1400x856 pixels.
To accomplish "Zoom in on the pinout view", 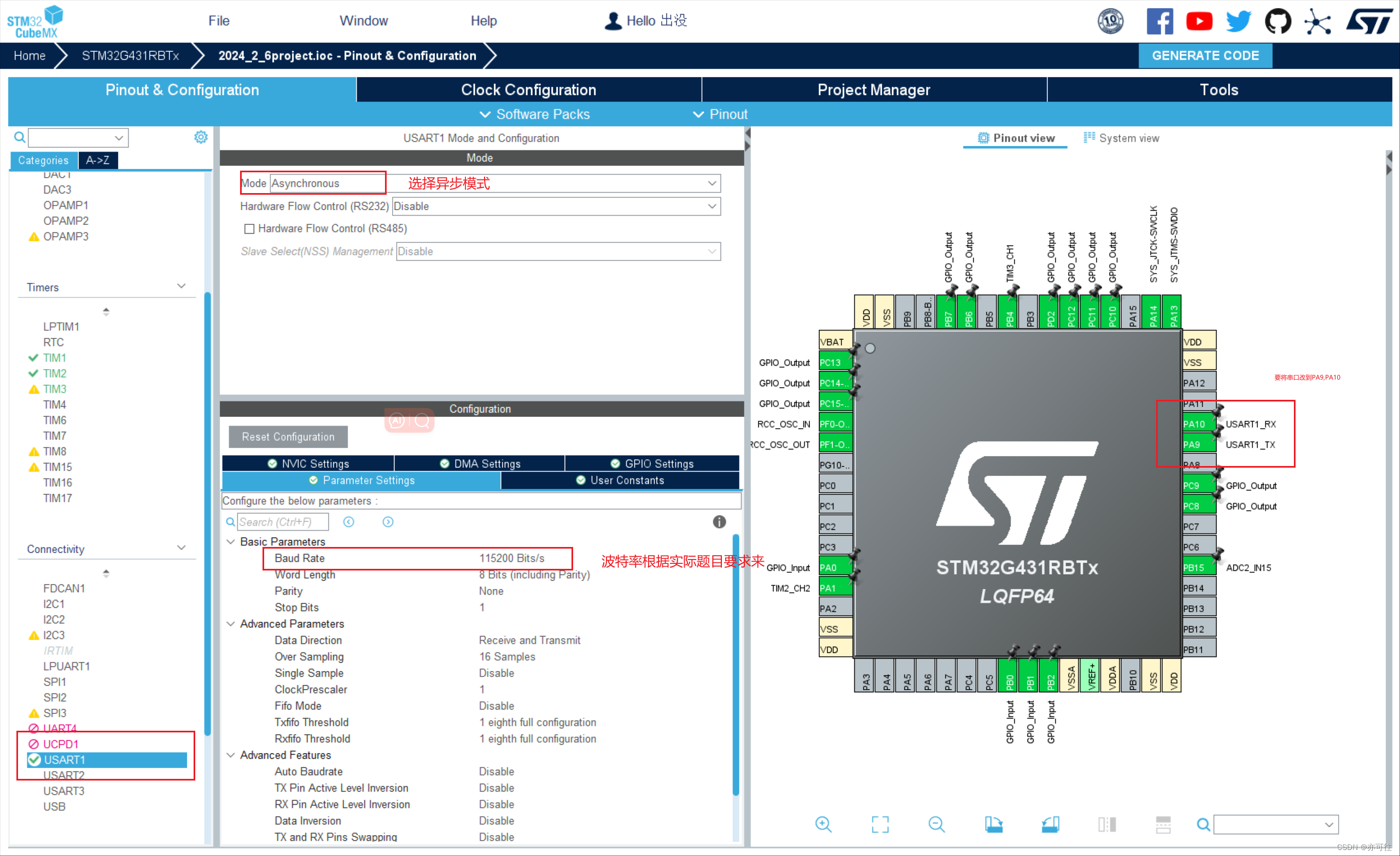I will (823, 824).
